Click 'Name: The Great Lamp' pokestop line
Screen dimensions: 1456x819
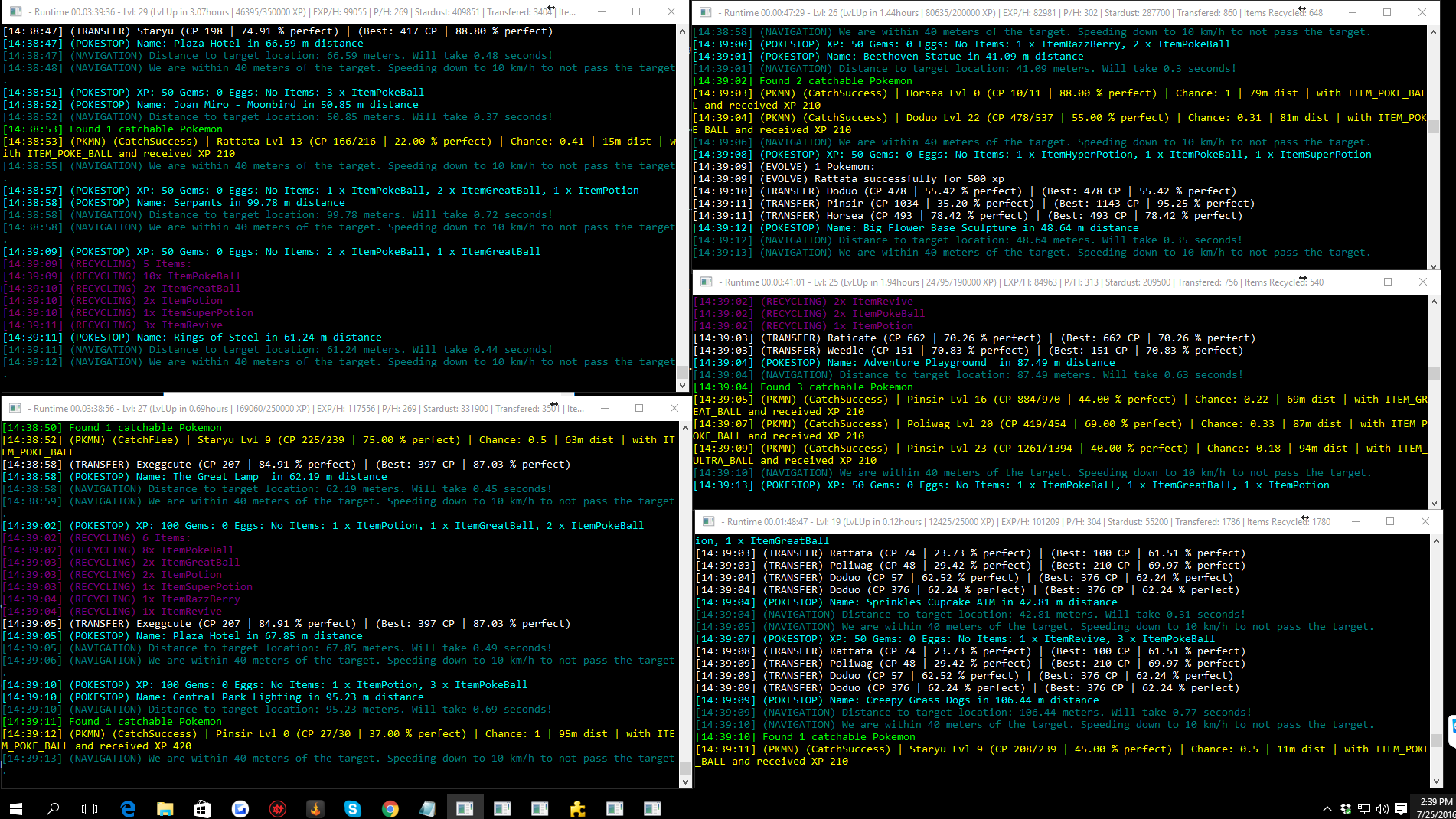(x=194, y=477)
